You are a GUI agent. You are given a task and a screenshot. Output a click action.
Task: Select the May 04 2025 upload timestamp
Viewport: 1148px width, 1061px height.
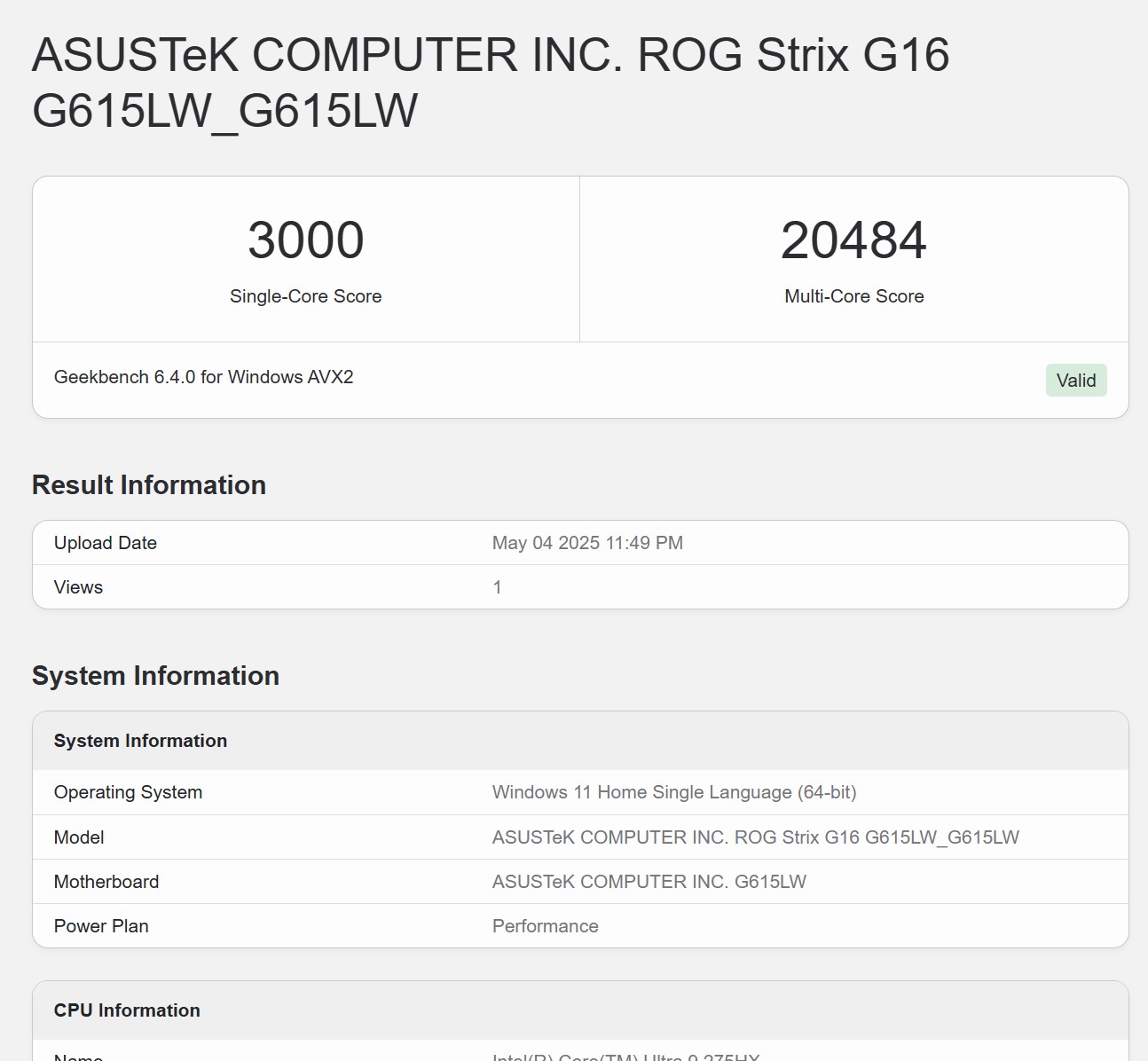(587, 543)
